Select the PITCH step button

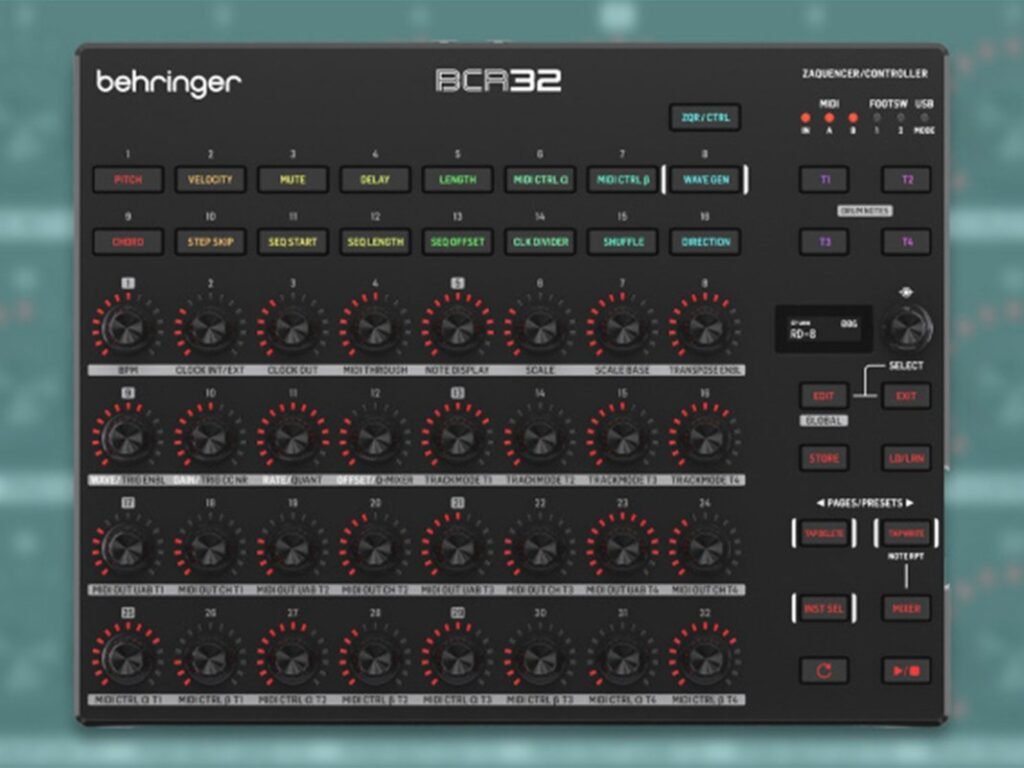[128, 180]
